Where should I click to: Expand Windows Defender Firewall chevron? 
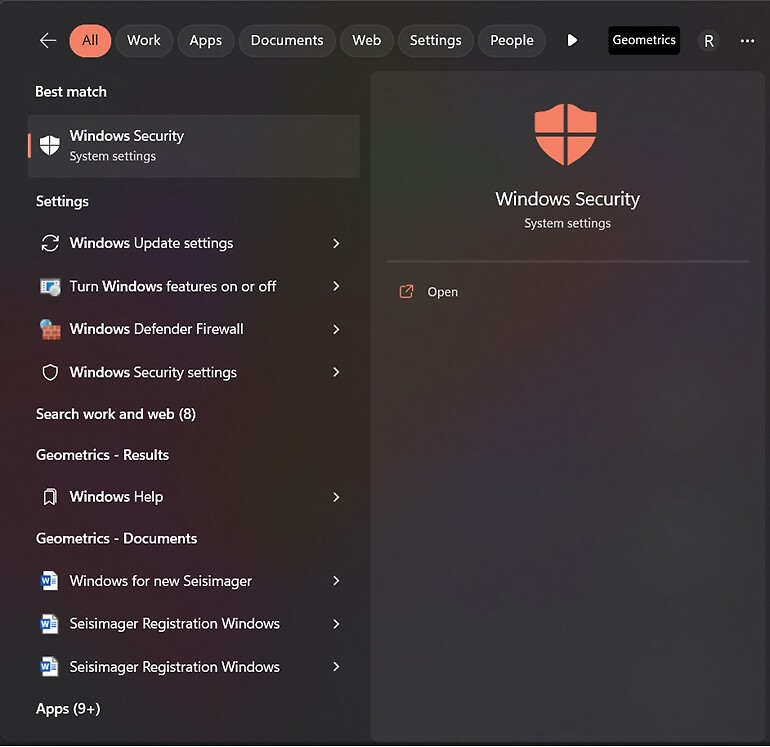336,329
